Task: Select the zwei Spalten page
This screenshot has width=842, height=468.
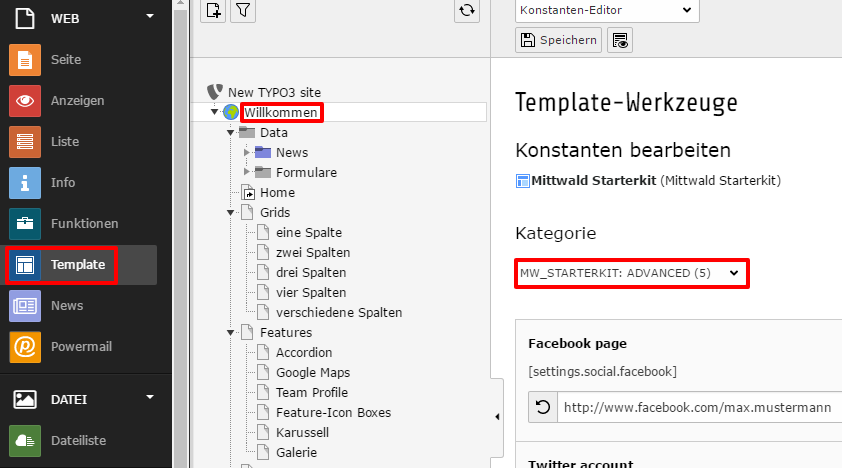Action: click(313, 252)
